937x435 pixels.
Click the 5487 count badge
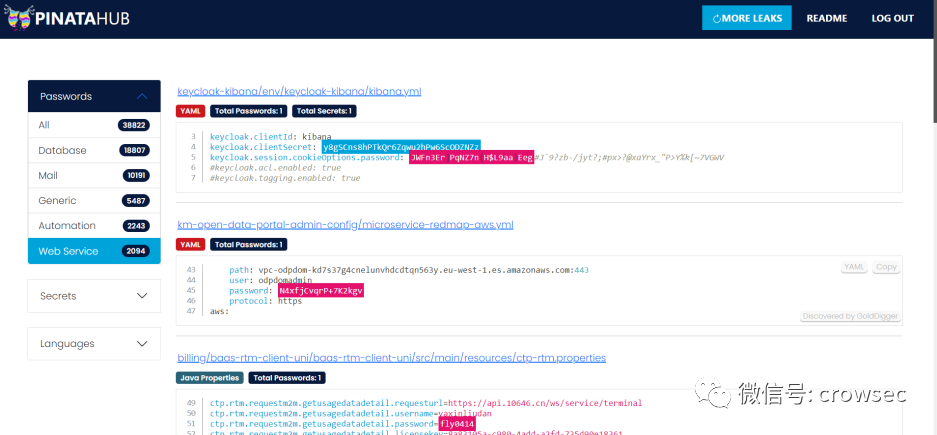(136, 201)
